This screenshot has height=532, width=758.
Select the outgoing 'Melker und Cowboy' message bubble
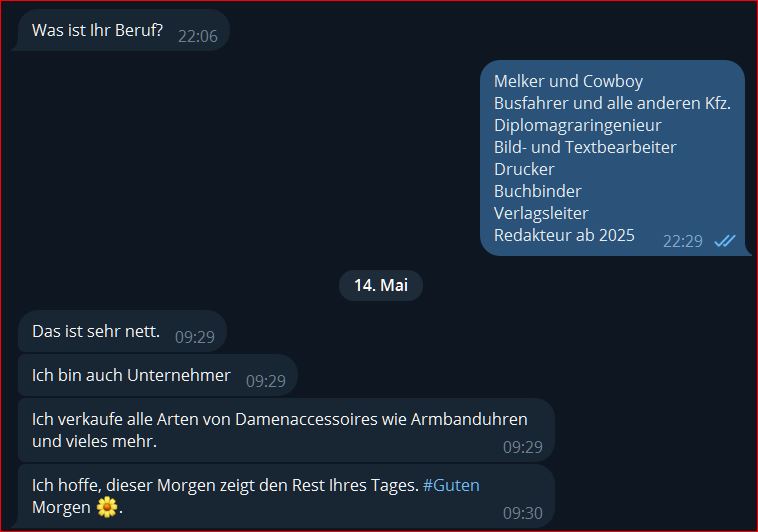pyautogui.click(x=613, y=158)
